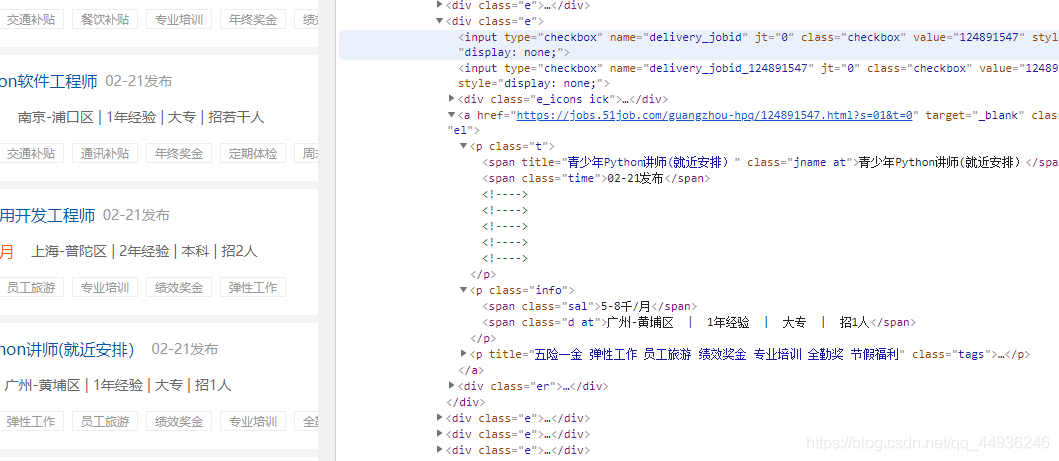The image size is (1059, 461).
Task: Open the jobs.51job.com href link in DevTools
Action: (x=715, y=115)
